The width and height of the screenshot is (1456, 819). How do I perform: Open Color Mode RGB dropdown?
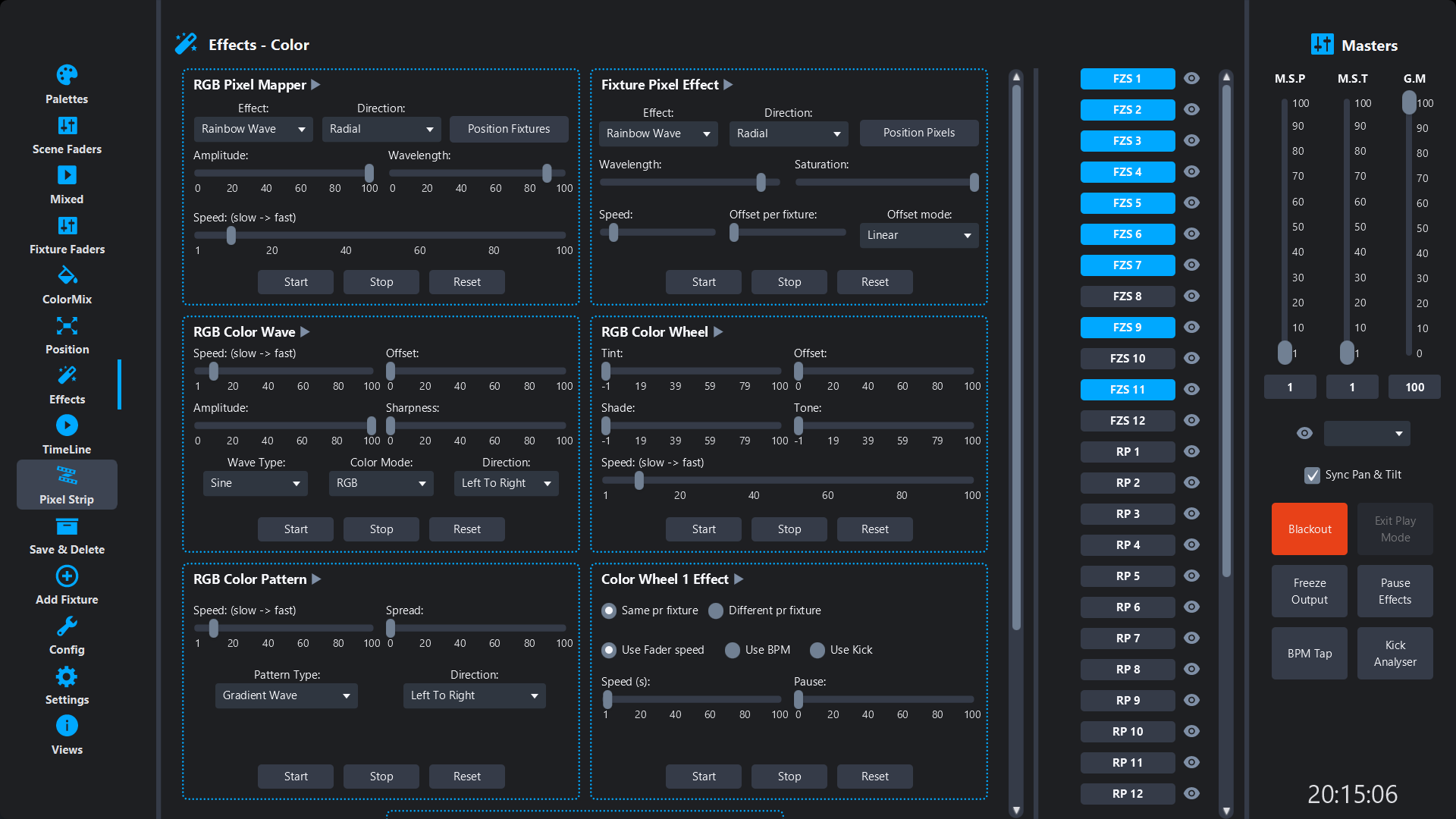381,484
